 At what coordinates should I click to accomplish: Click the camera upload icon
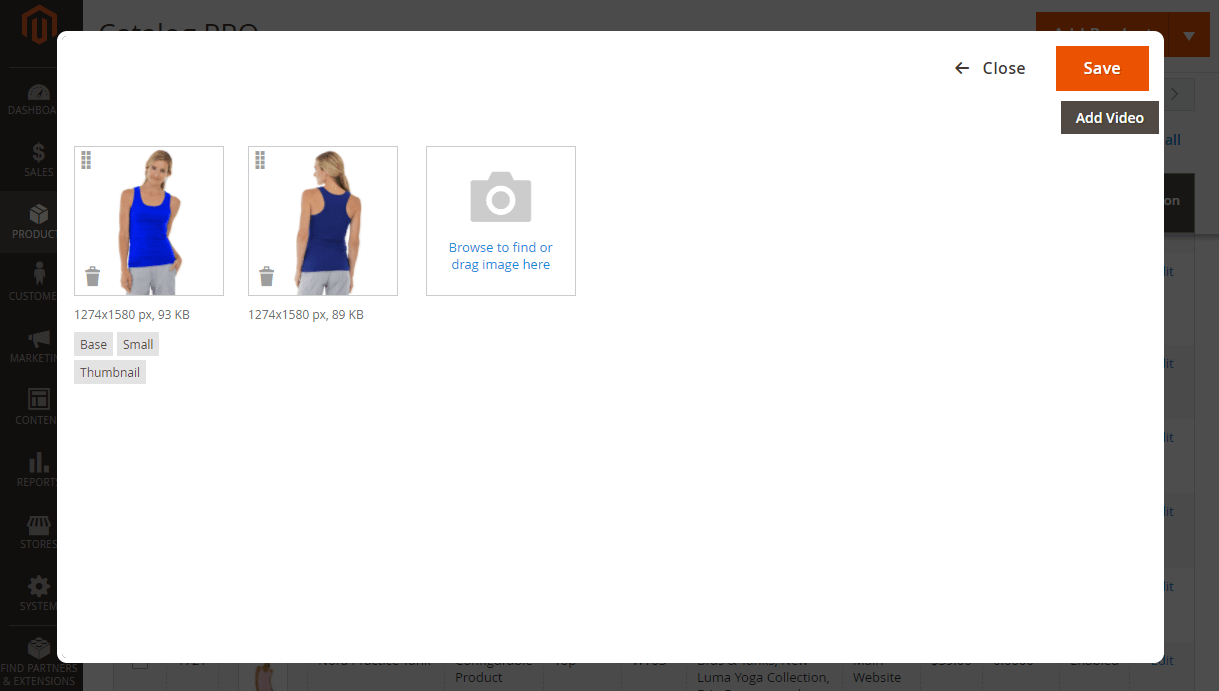click(x=500, y=197)
